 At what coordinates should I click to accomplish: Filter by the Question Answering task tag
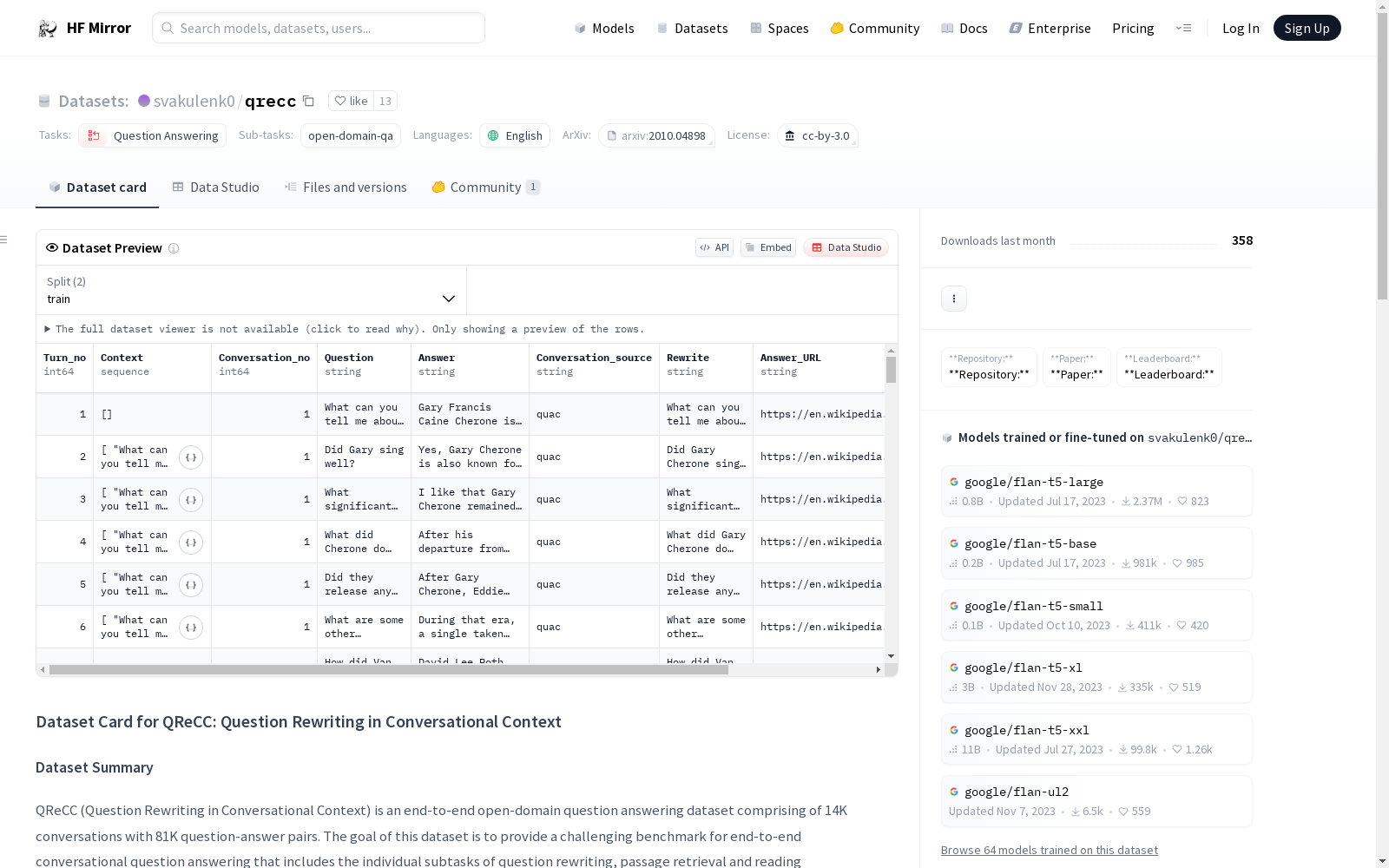coord(152,135)
